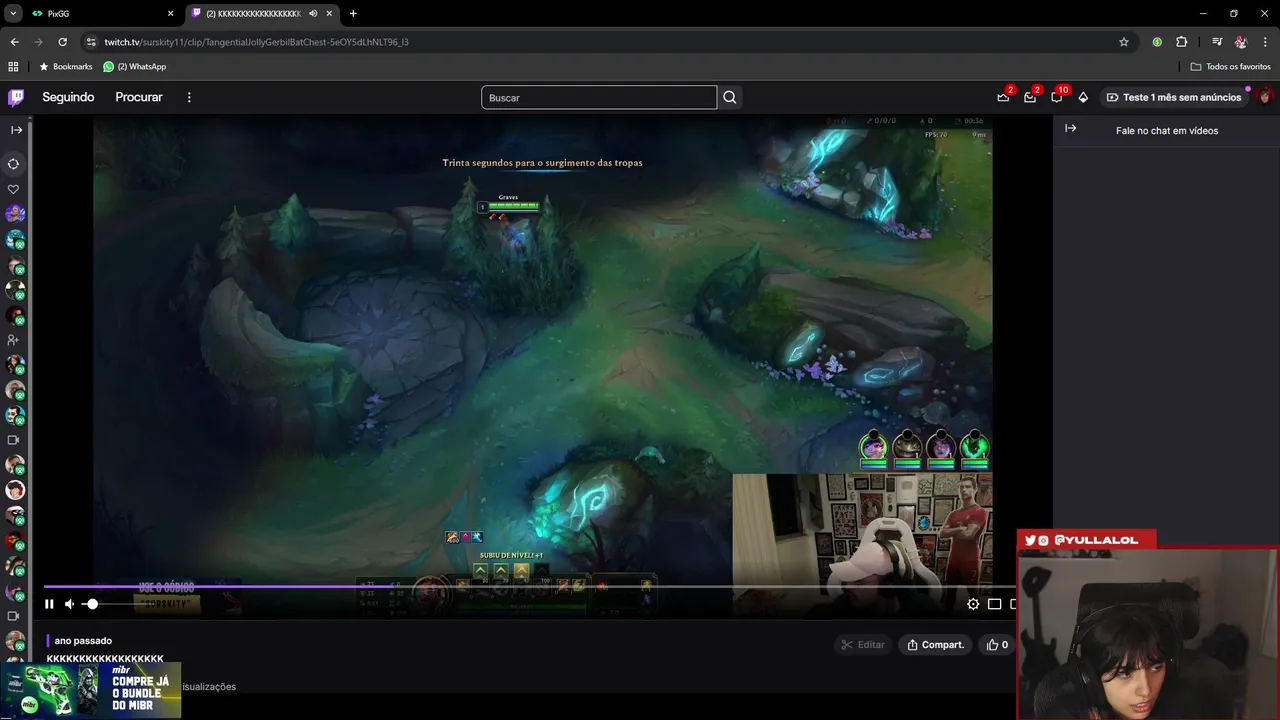Reload the page
Screen dimensions: 1280x720
click(62, 42)
